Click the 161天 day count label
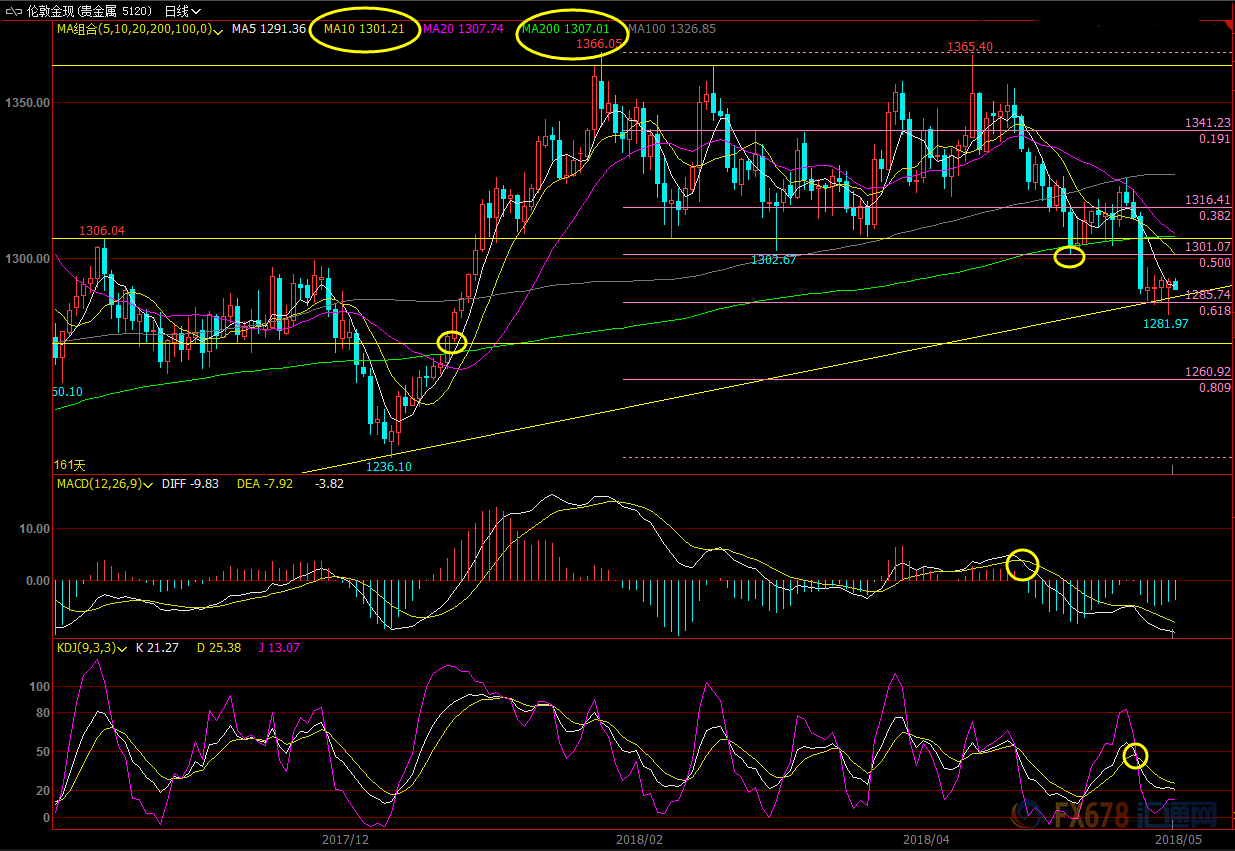The height and width of the screenshot is (851, 1235). tap(70, 466)
